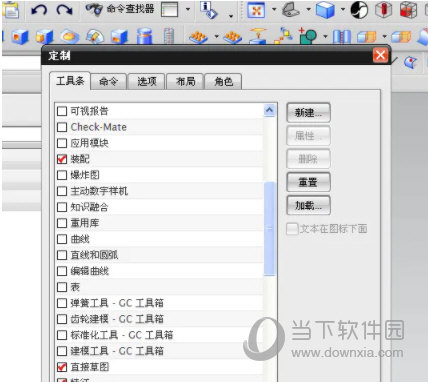Click the orange transparent box icon before dropdown
Screen dimensions: 428x382
(367, 37)
